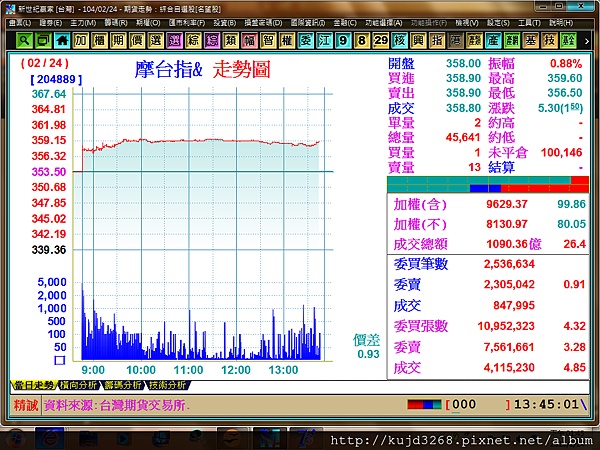
Task: Click the 期 futures toolbar button
Action: (x=118, y=40)
